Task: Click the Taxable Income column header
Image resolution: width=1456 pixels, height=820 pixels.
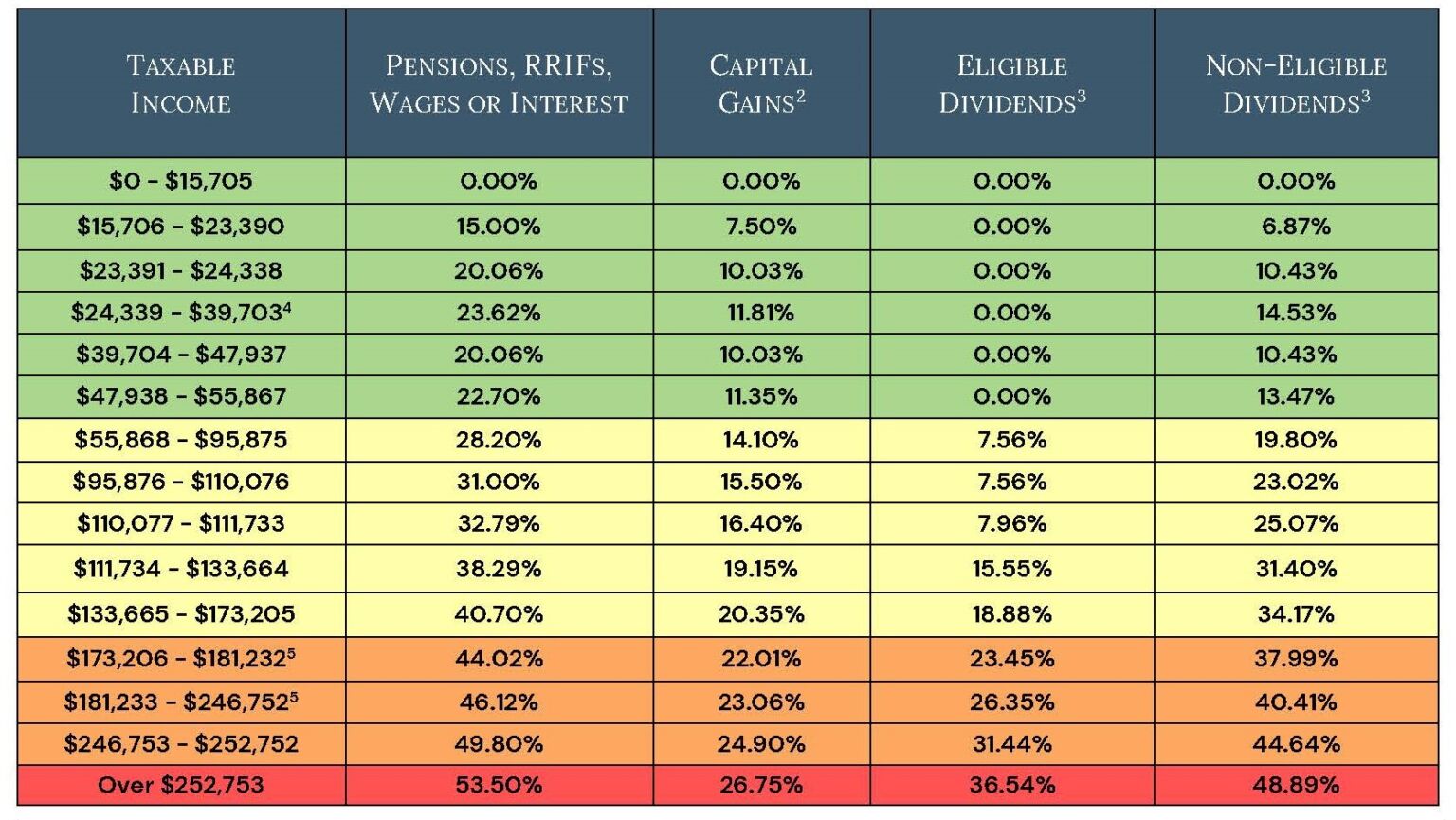Action: (181, 83)
